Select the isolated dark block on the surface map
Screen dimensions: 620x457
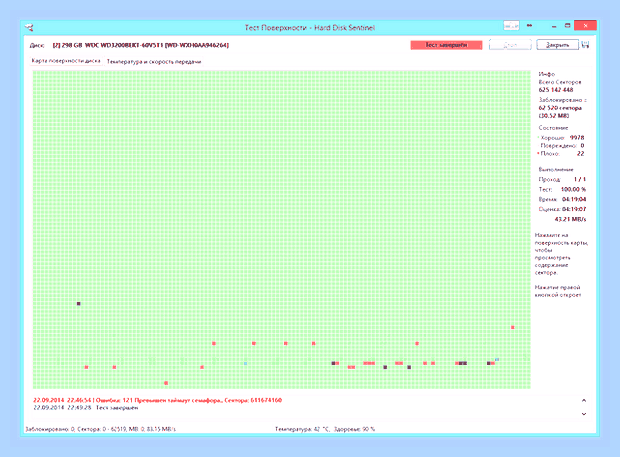click(78, 304)
